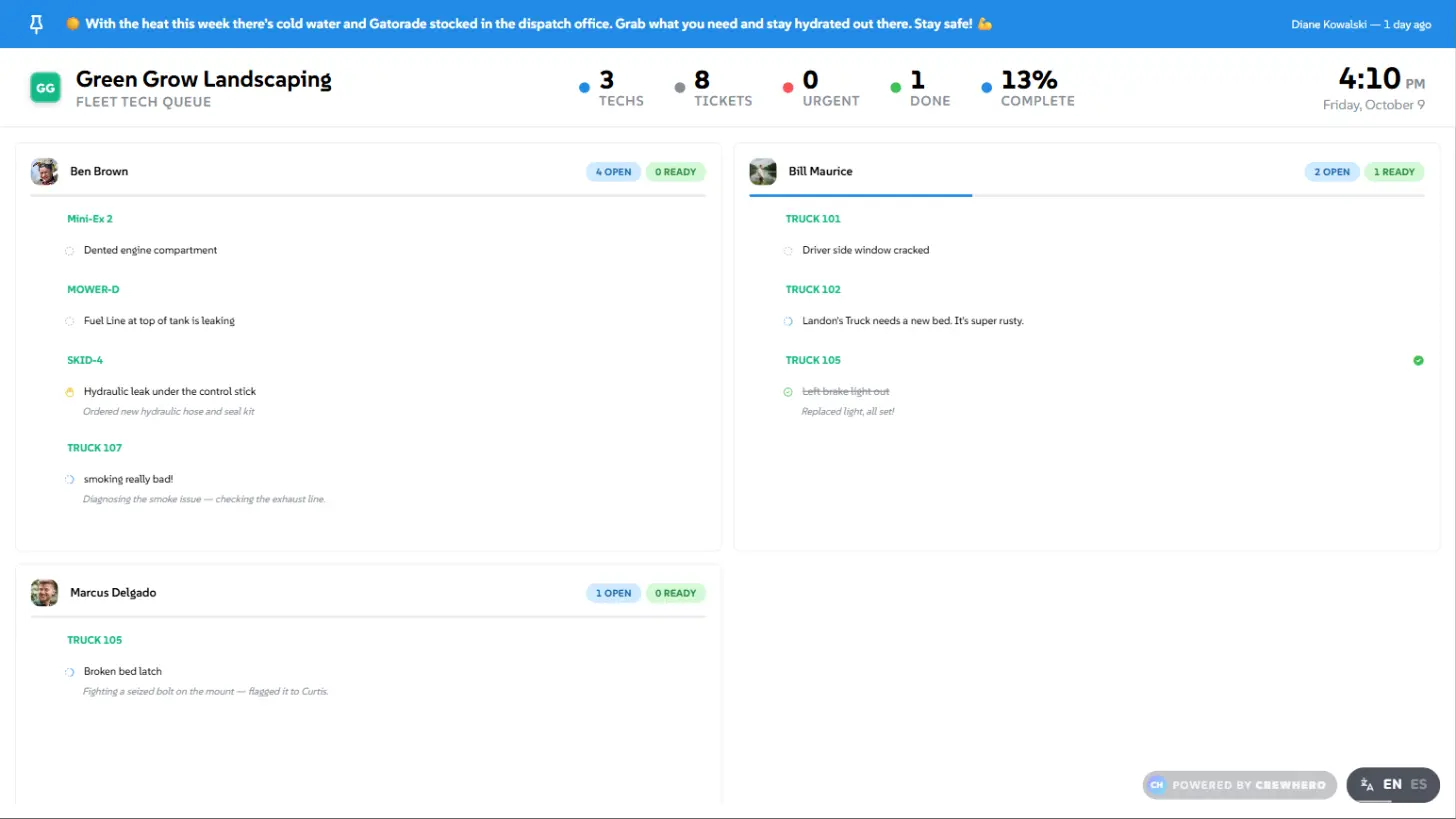Click the yellow hand status icon on hydraulic leak

(70, 392)
